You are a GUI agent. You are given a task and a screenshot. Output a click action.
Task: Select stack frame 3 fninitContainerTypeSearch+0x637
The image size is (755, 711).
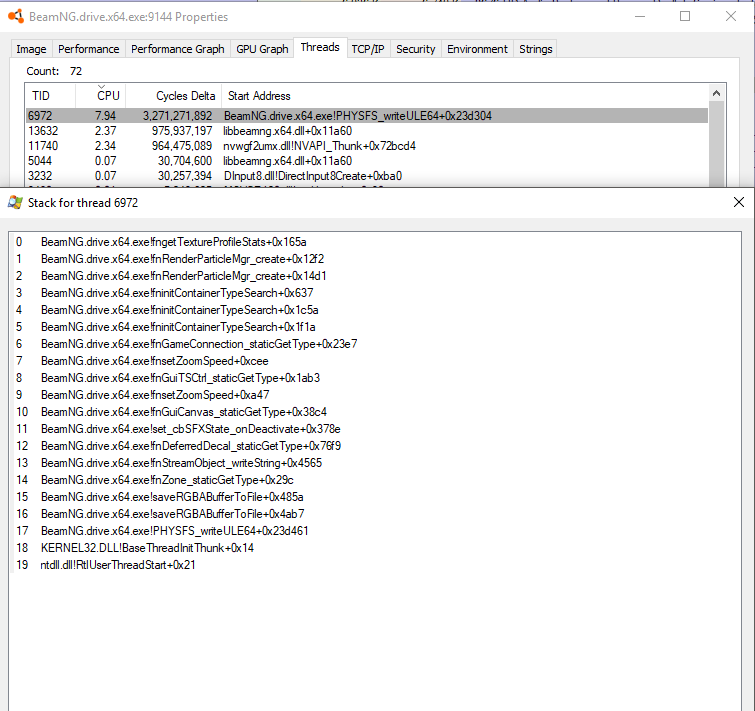(x=375, y=293)
